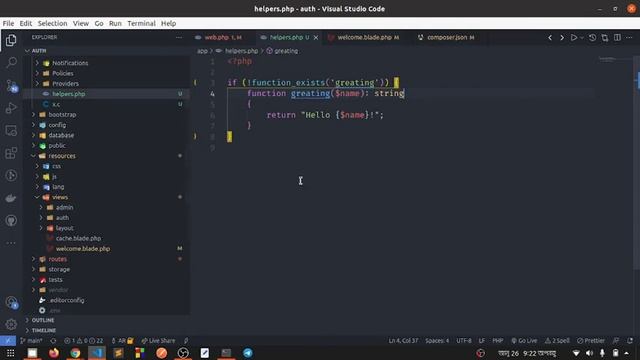Open the File menu
Viewport: 640px width, 360px height.
pyautogui.click(x=8, y=23)
